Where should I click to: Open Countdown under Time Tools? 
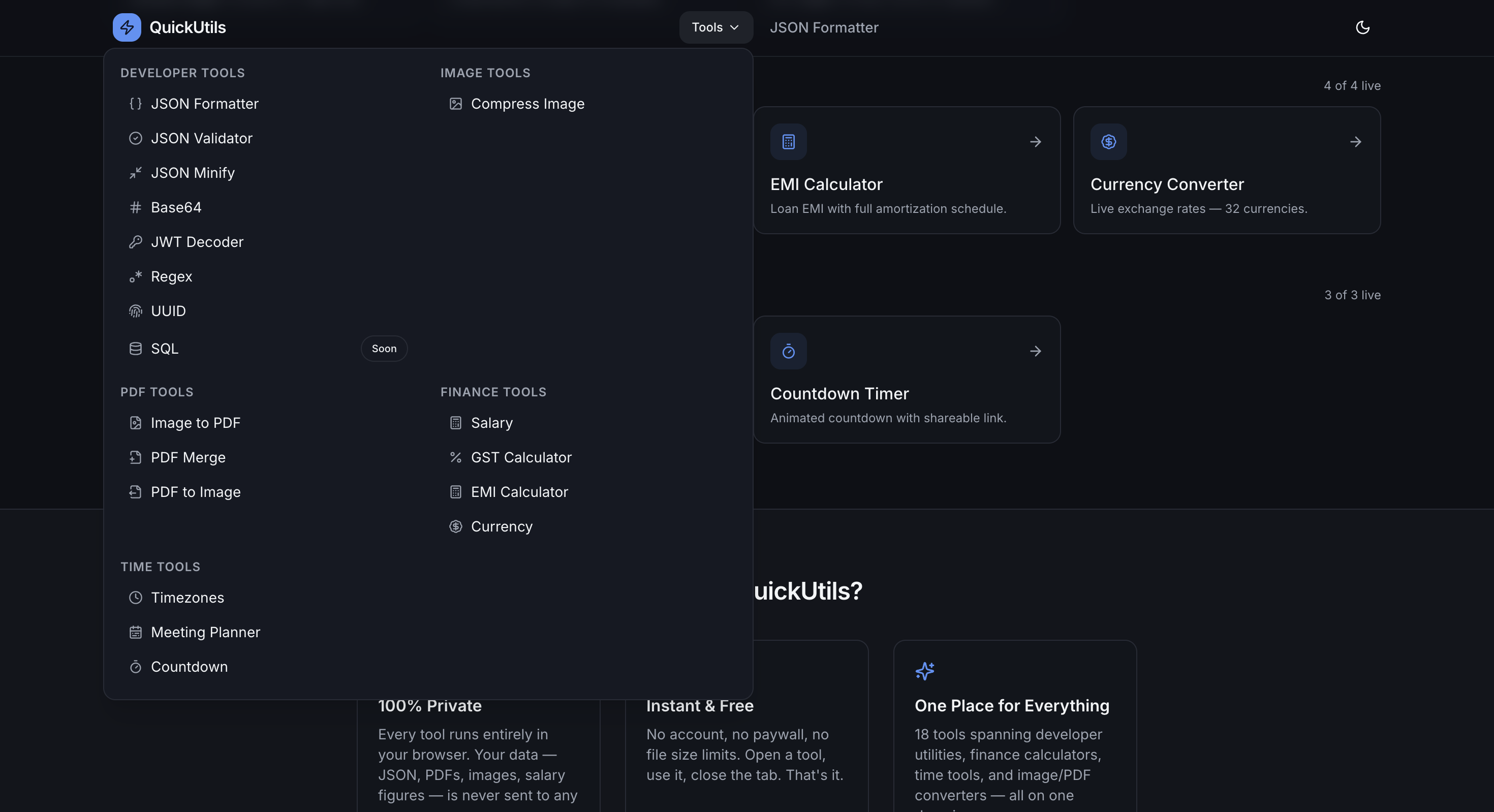point(267,667)
